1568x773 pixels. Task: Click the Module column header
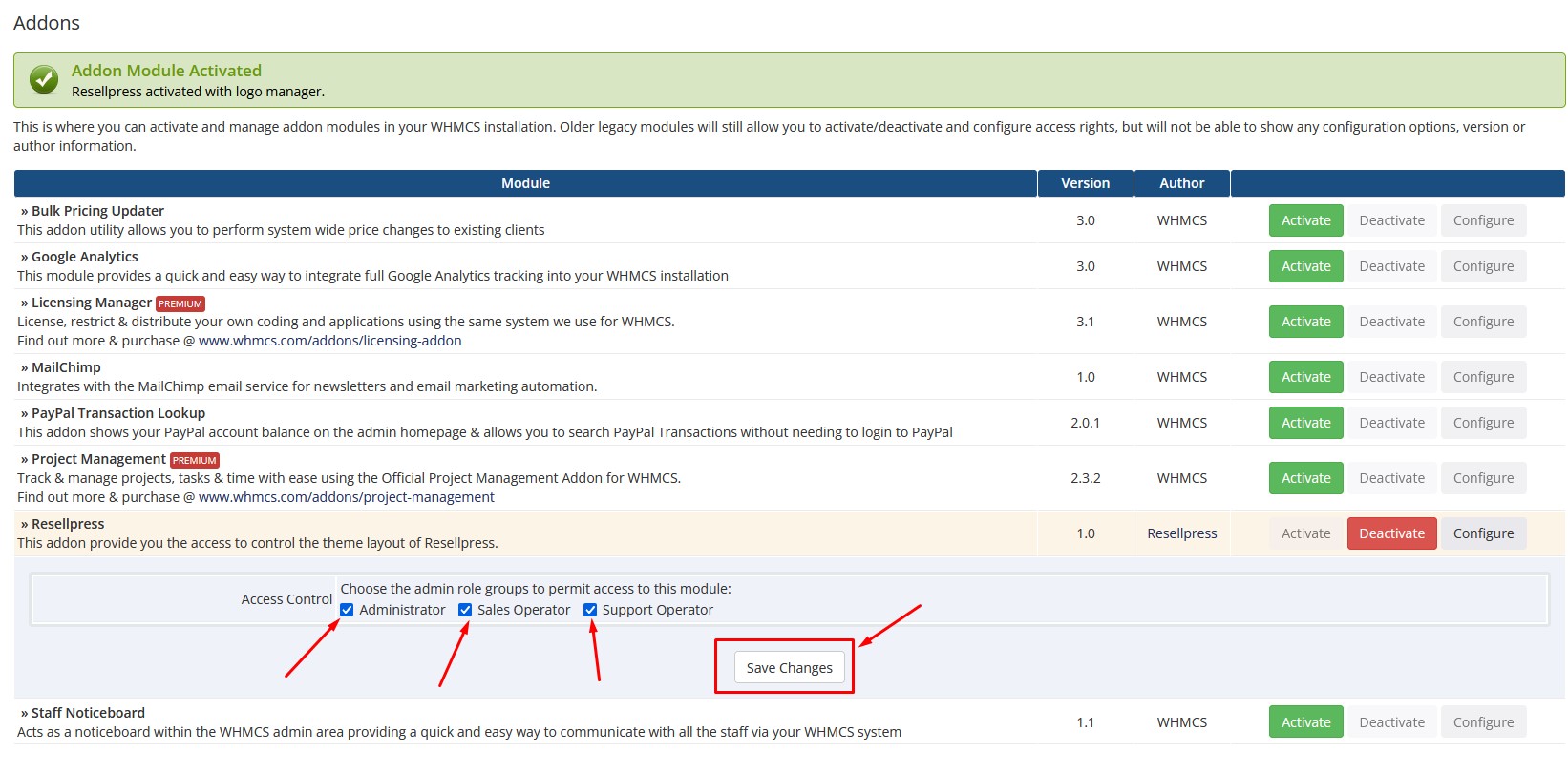tap(525, 183)
